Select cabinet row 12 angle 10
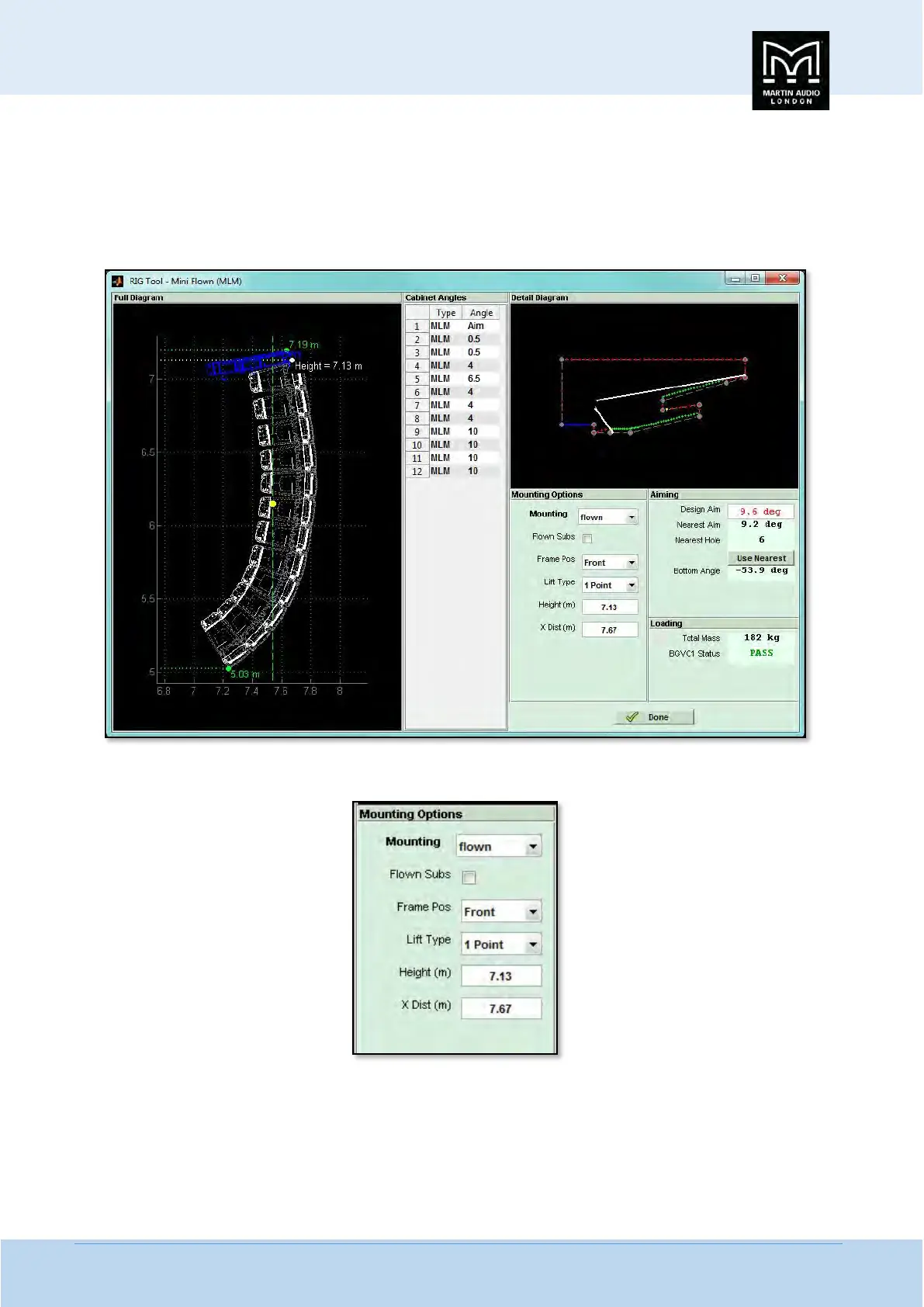The height and width of the screenshot is (1307, 924). 481,471
